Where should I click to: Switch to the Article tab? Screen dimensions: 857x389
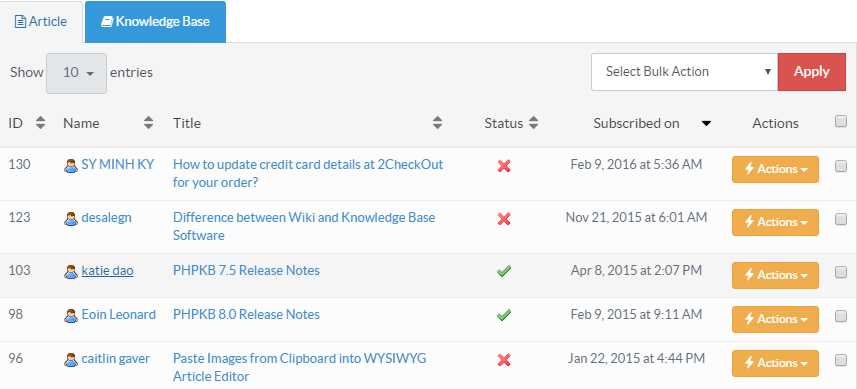click(41, 22)
